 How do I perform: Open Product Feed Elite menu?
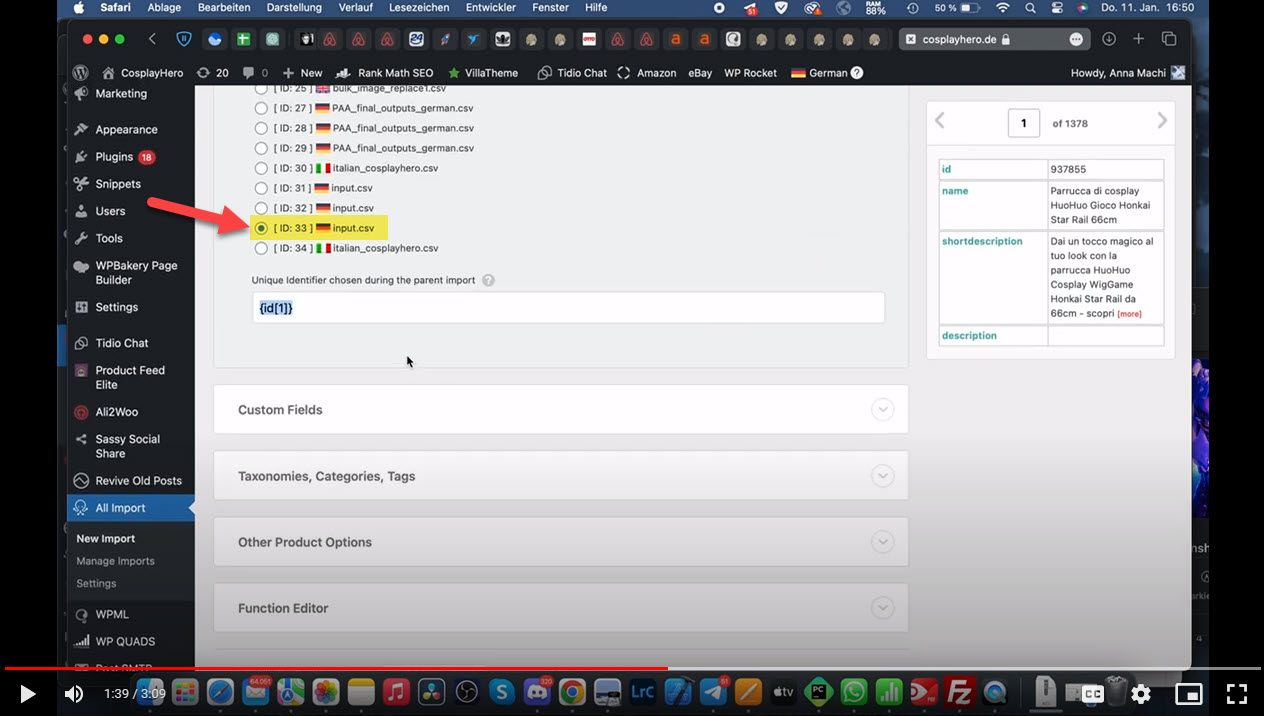tap(130, 377)
